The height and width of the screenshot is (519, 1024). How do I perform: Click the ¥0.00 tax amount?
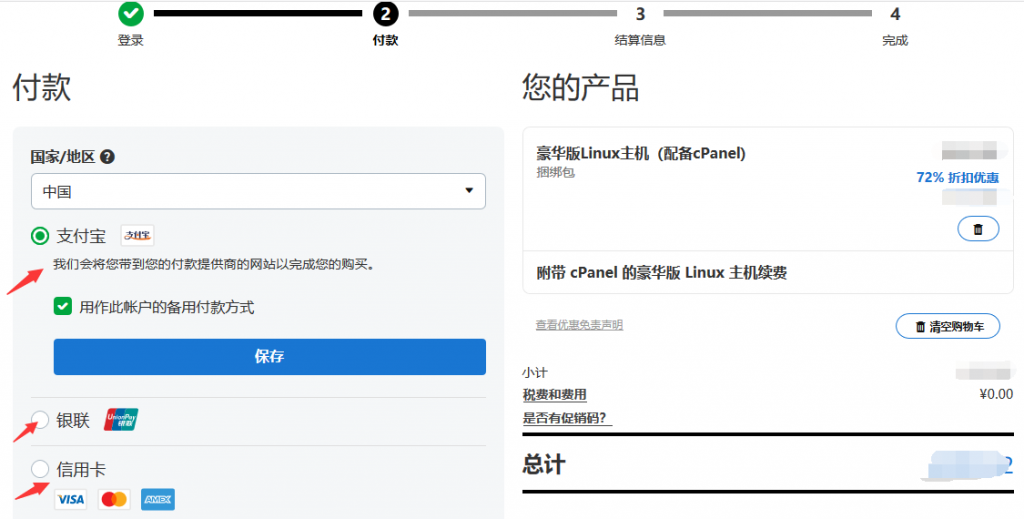(x=997, y=394)
